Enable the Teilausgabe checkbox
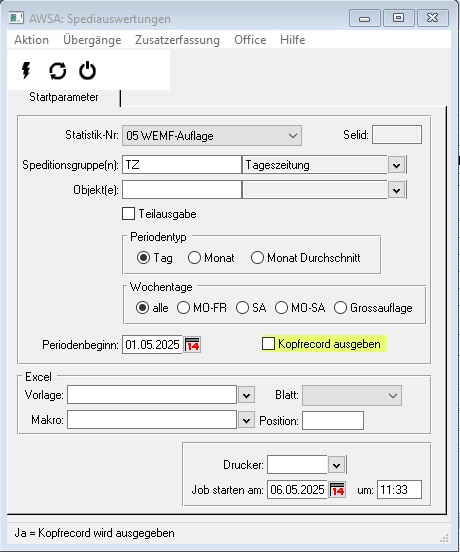Viewport: 460px width, 552px height. [128, 214]
